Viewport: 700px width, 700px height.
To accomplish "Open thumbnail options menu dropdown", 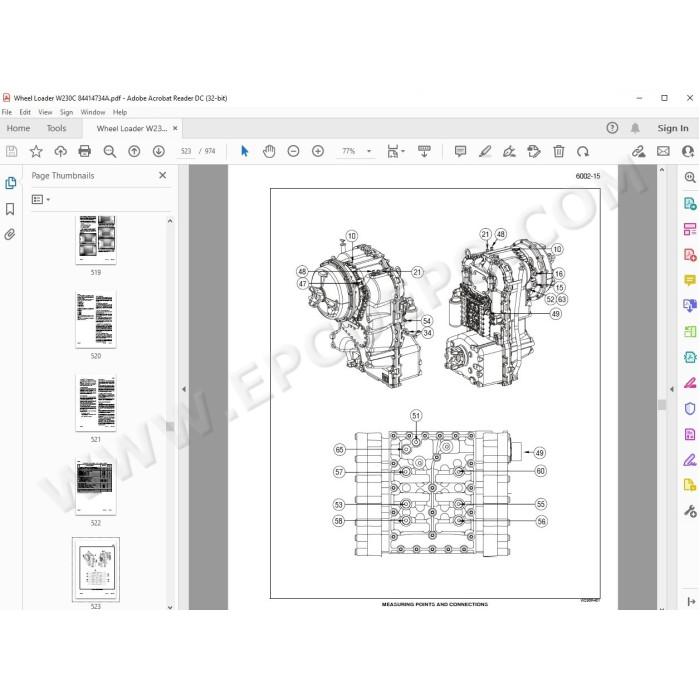I will [41, 199].
